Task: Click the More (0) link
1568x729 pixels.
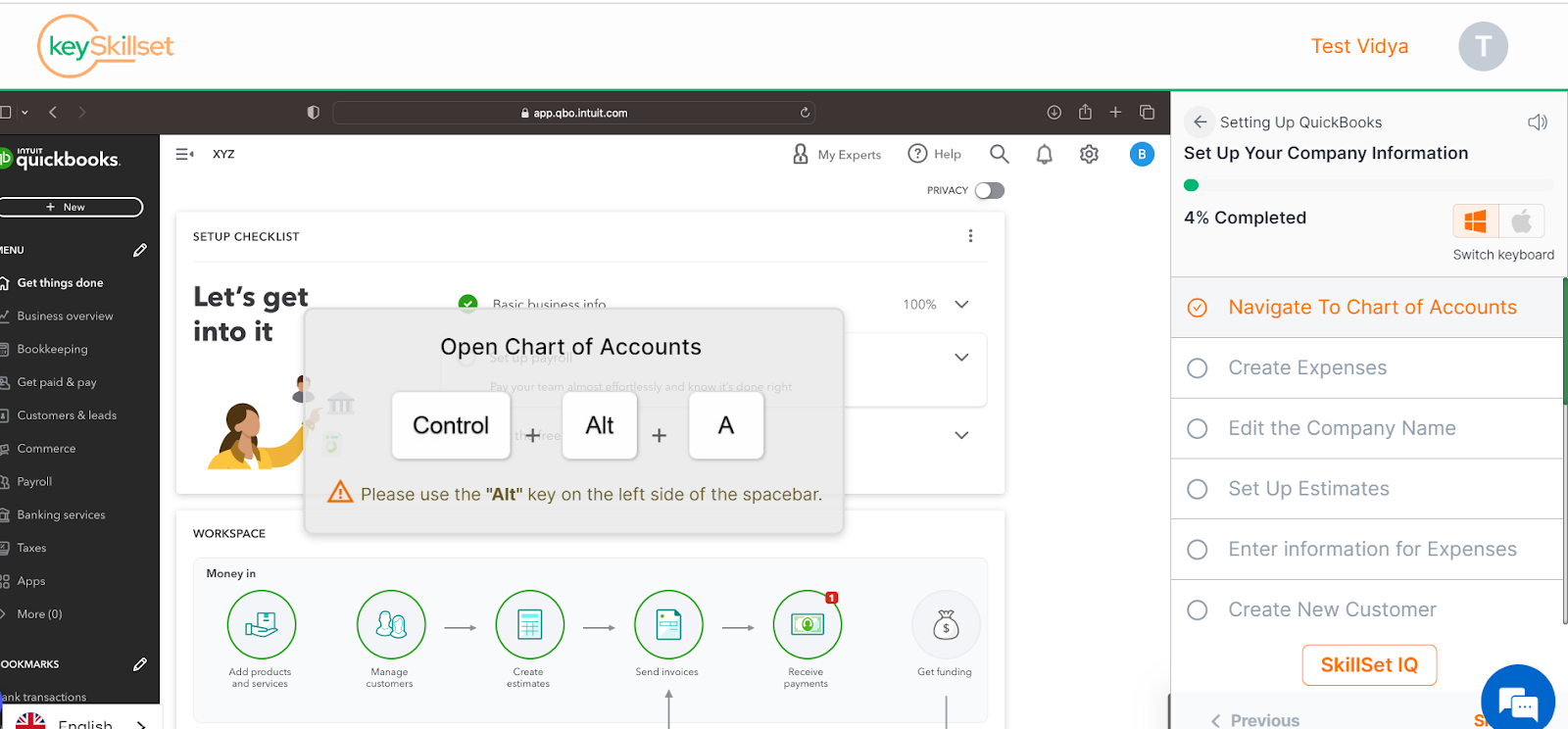Action: pyautogui.click(x=39, y=614)
